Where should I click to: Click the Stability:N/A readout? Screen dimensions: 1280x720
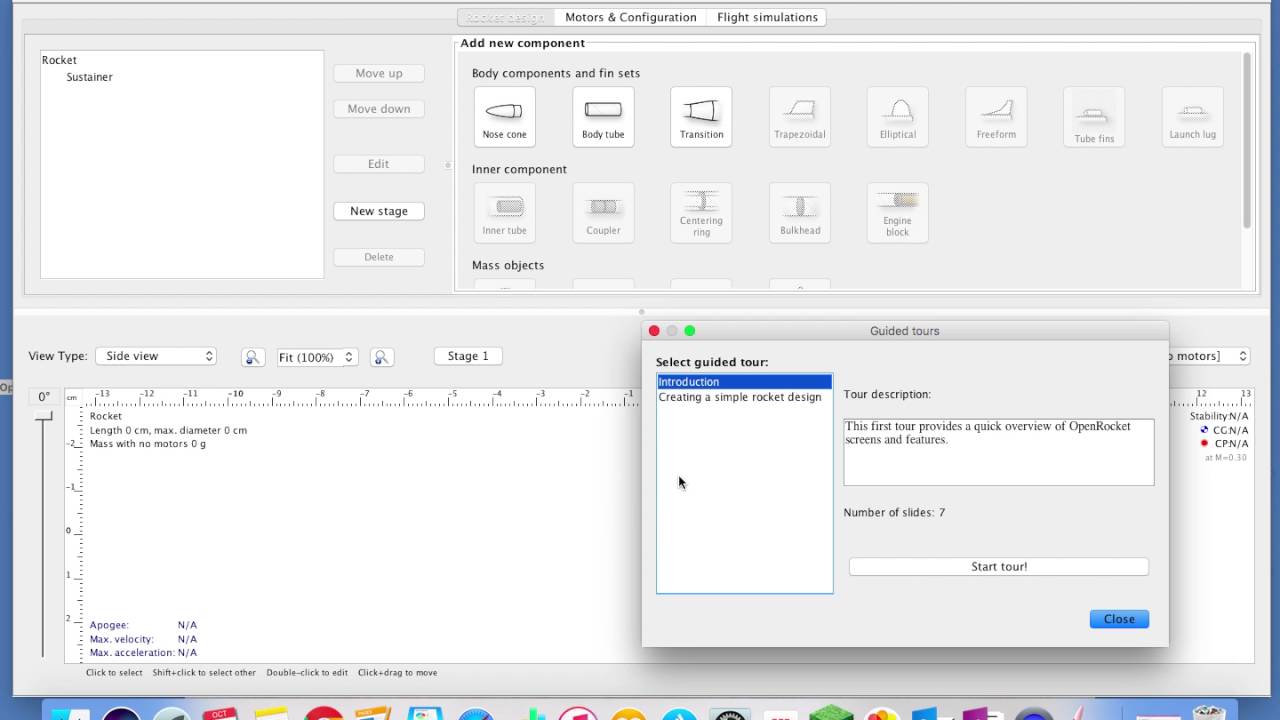(1219, 416)
